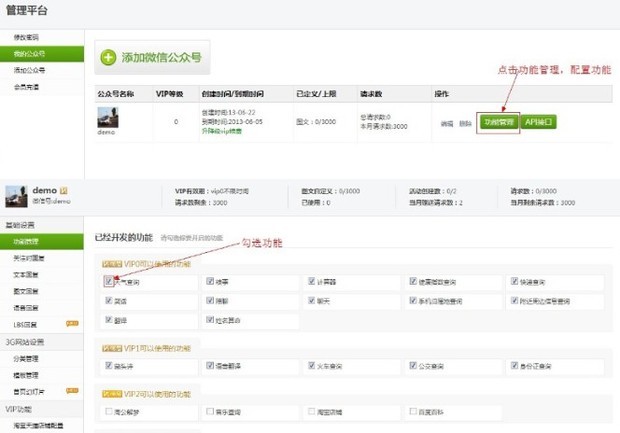Click 编辑 link in demo row

click(x=447, y=124)
